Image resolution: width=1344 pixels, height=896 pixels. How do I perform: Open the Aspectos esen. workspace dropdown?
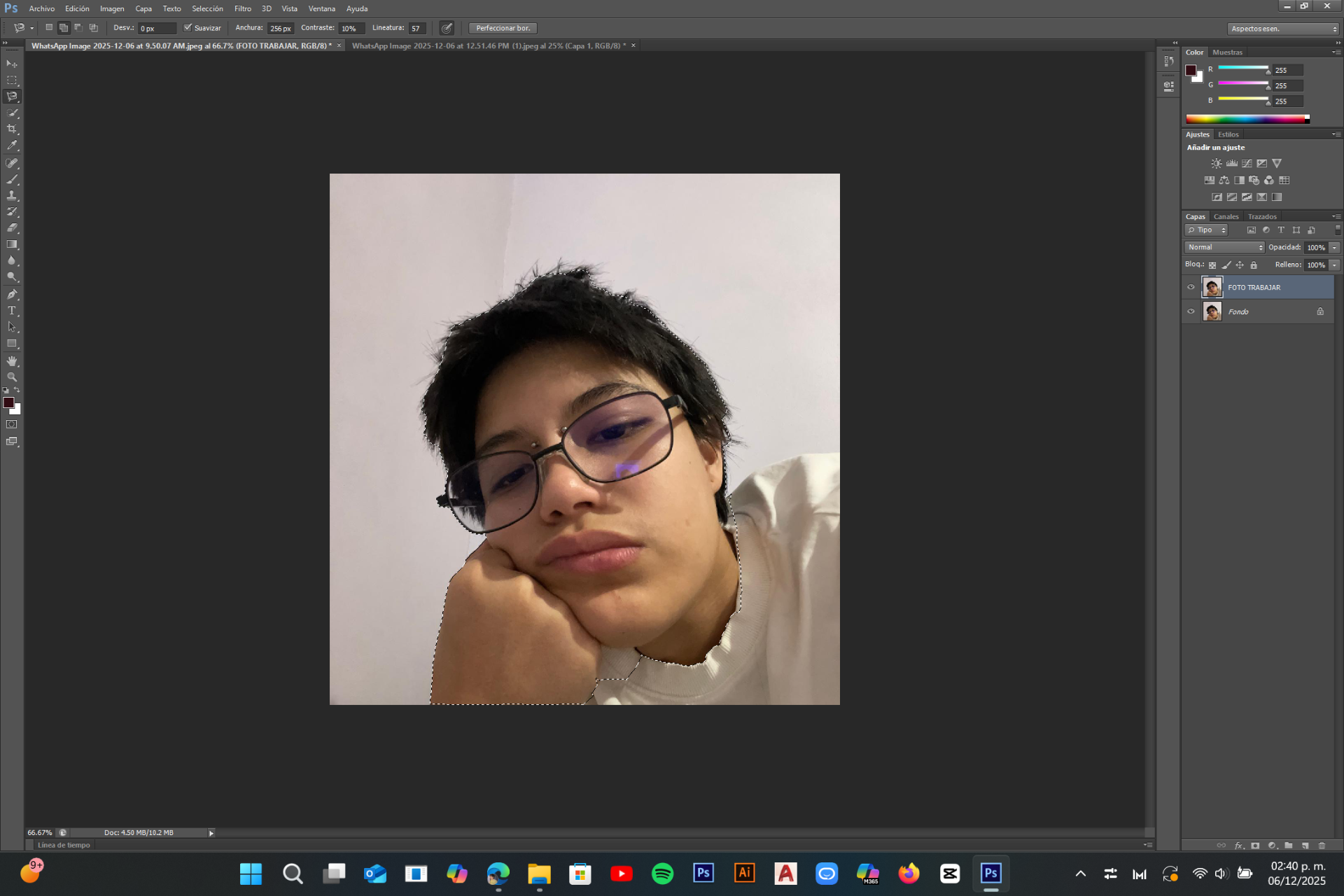(1283, 29)
